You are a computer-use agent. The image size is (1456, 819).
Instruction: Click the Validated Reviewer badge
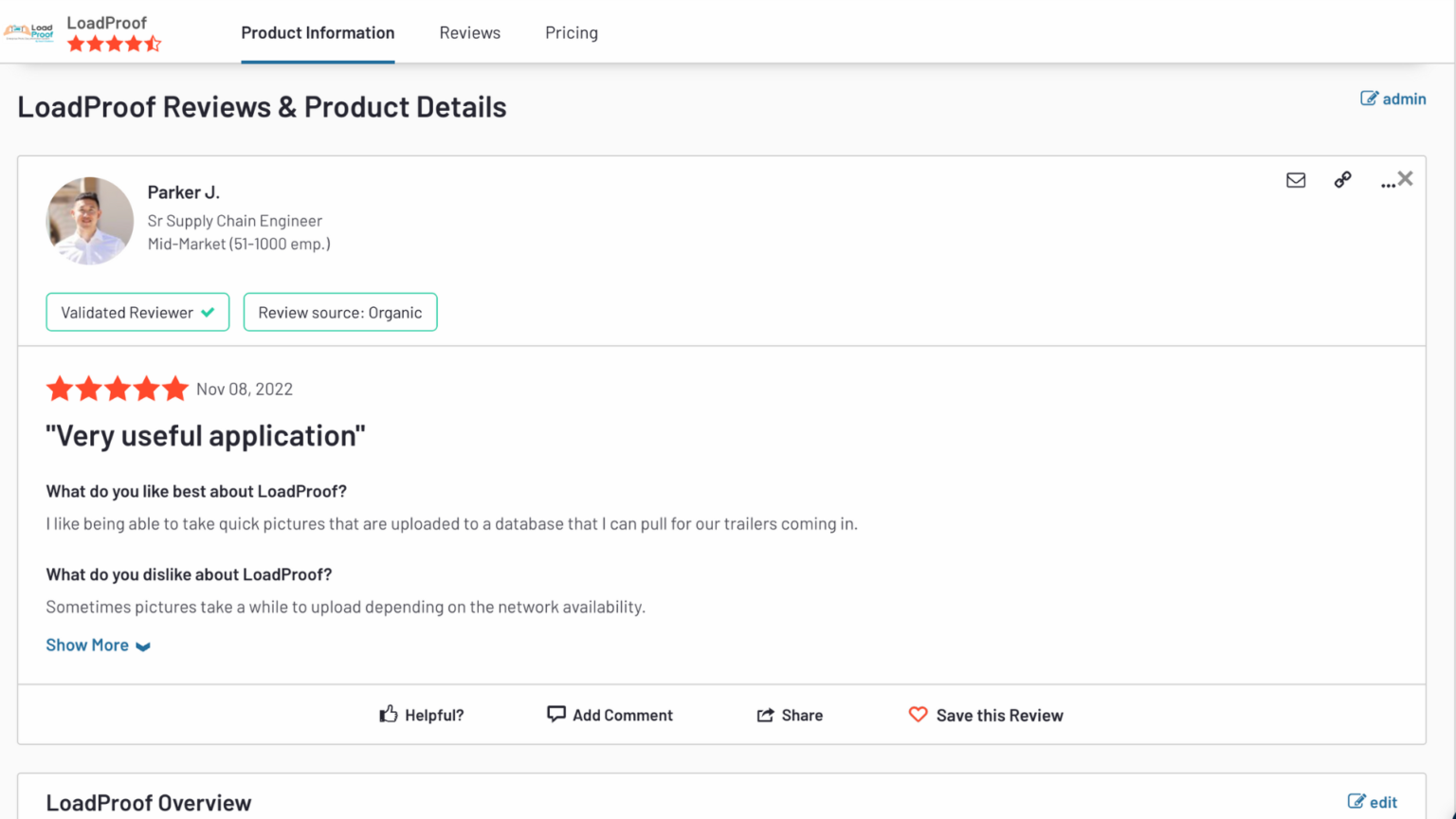(x=137, y=312)
